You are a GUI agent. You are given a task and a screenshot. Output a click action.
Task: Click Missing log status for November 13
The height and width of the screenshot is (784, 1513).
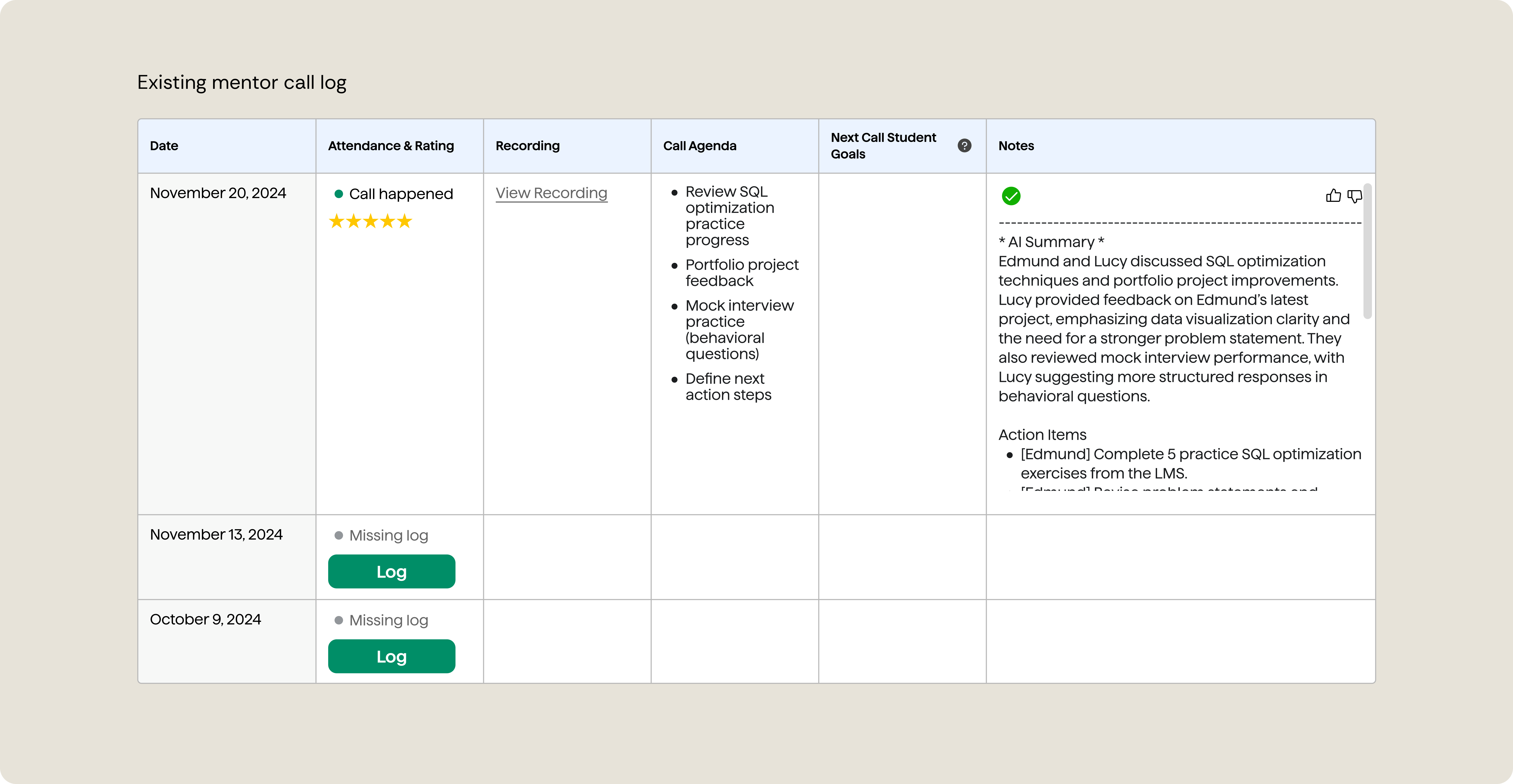click(381, 535)
